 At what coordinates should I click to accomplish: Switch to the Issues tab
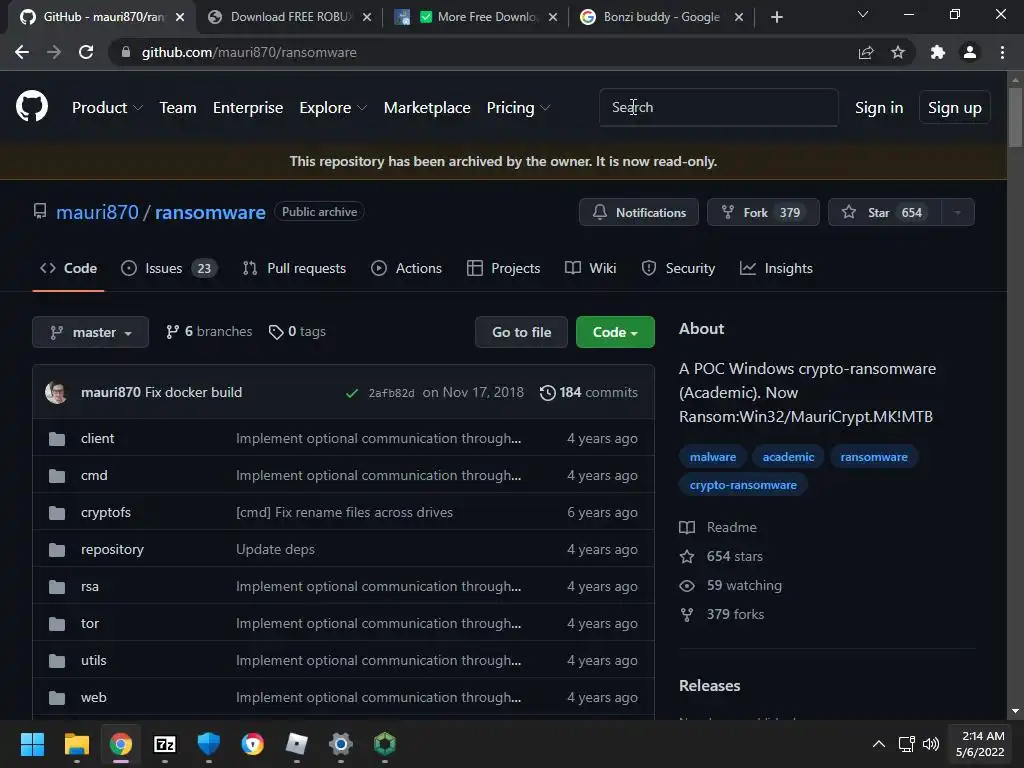click(169, 268)
